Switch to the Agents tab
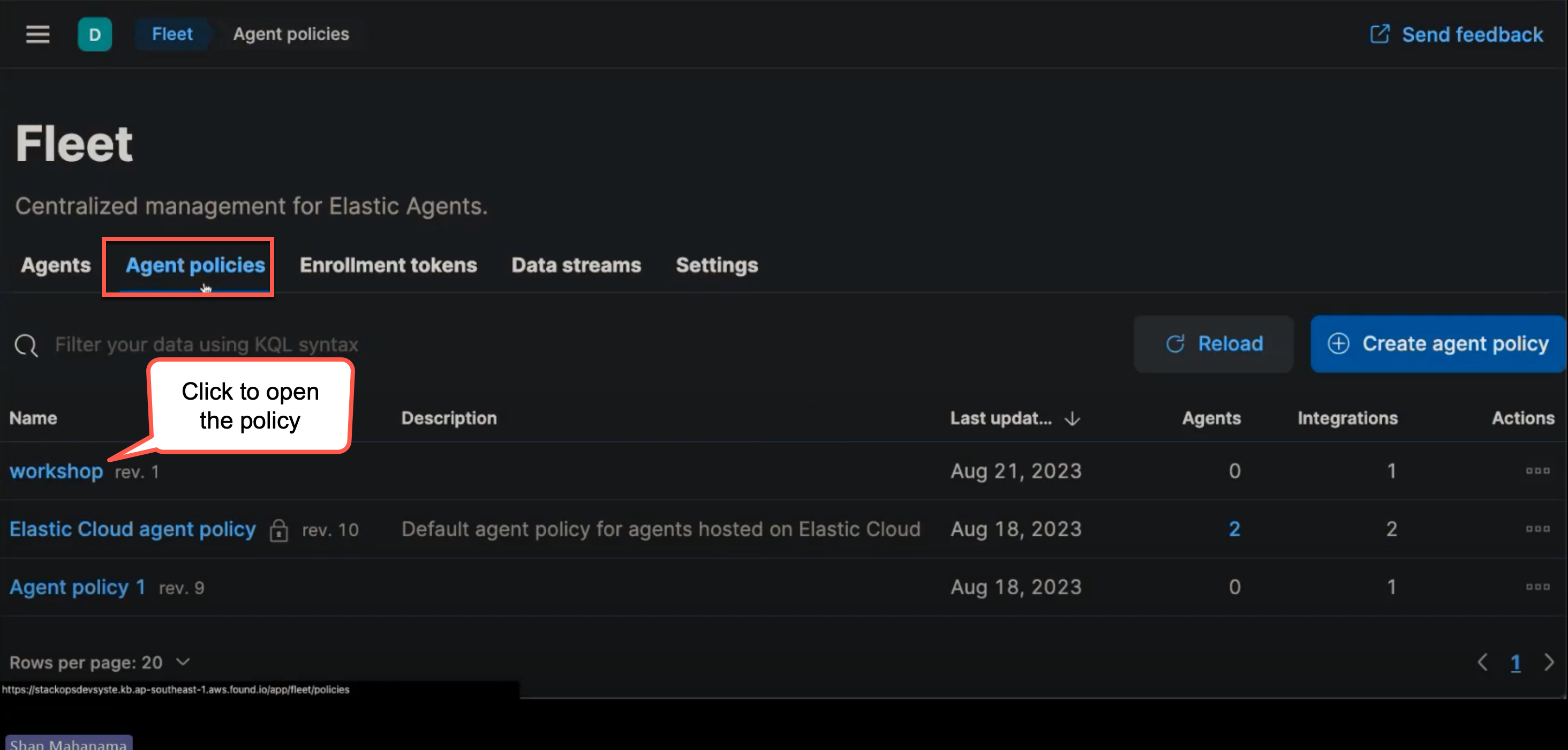This screenshot has width=1568, height=750. click(x=55, y=265)
